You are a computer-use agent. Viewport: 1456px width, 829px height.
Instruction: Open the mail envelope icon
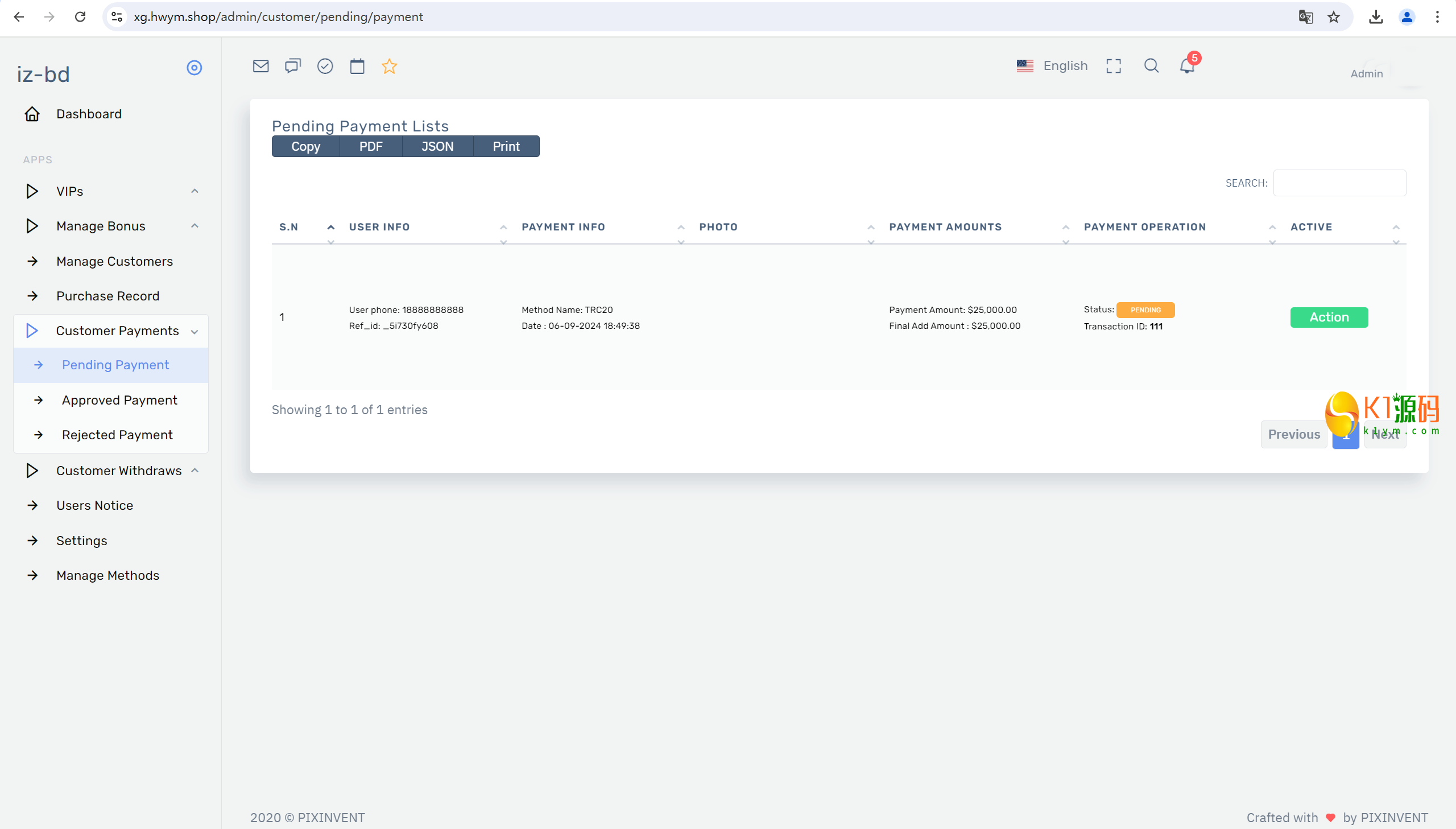coord(260,66)
